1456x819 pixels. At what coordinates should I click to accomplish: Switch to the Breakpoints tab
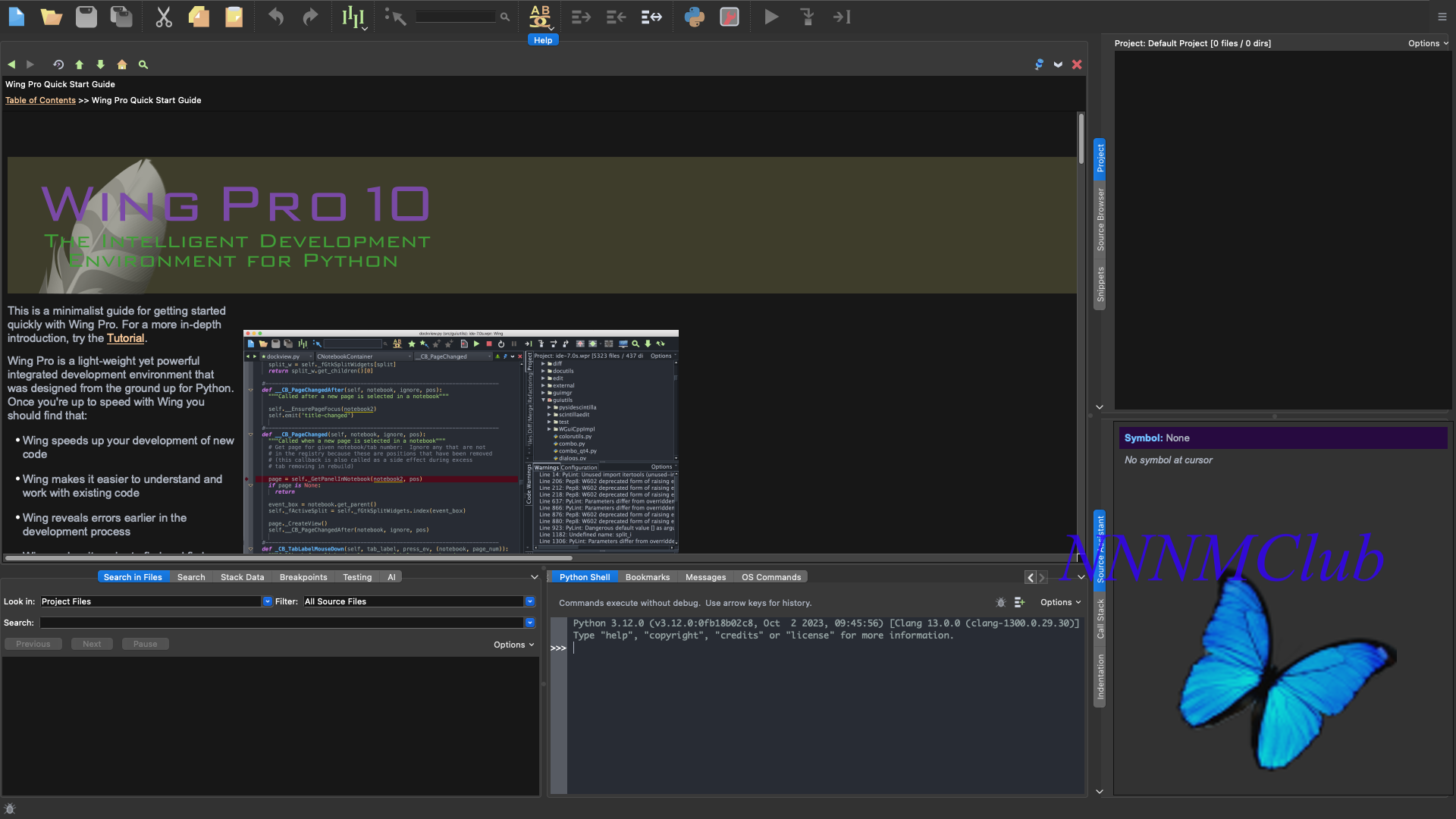(303, 577)
